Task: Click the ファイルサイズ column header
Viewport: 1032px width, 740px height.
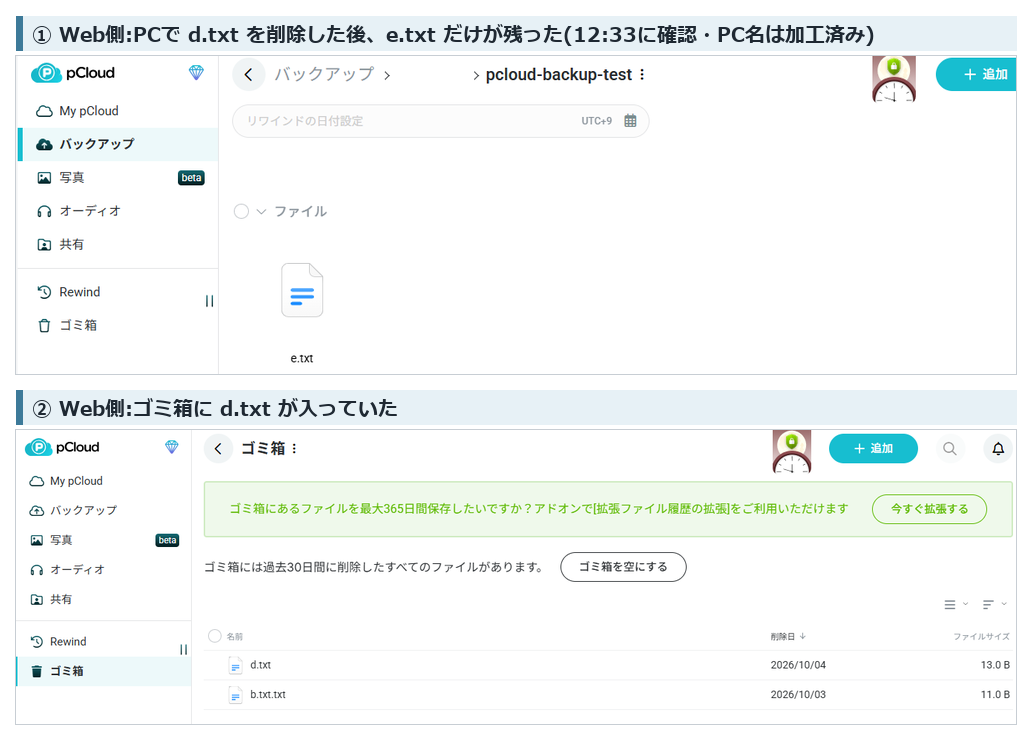Action: tap(981, 637)
